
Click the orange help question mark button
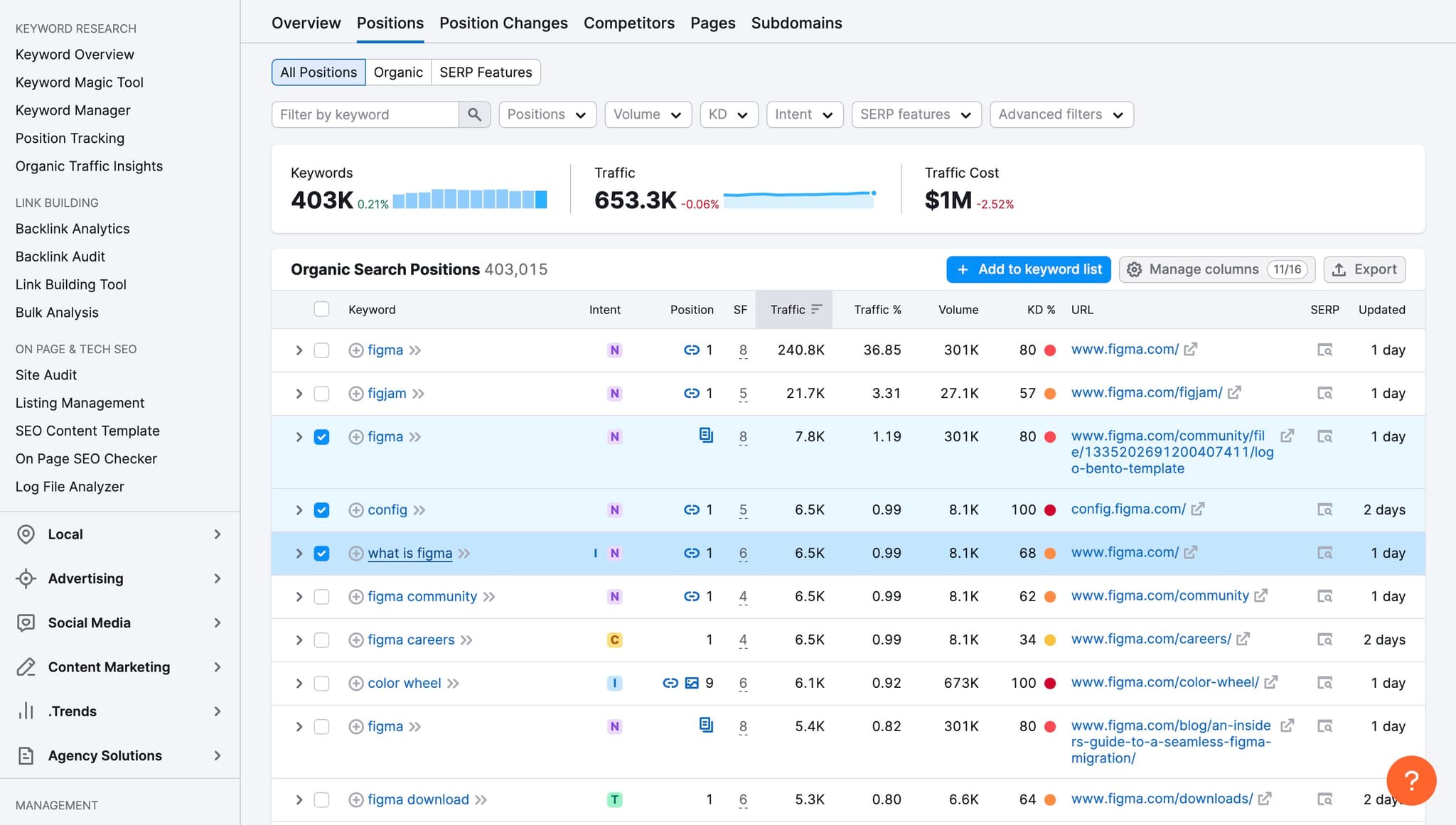[1411, 780]
